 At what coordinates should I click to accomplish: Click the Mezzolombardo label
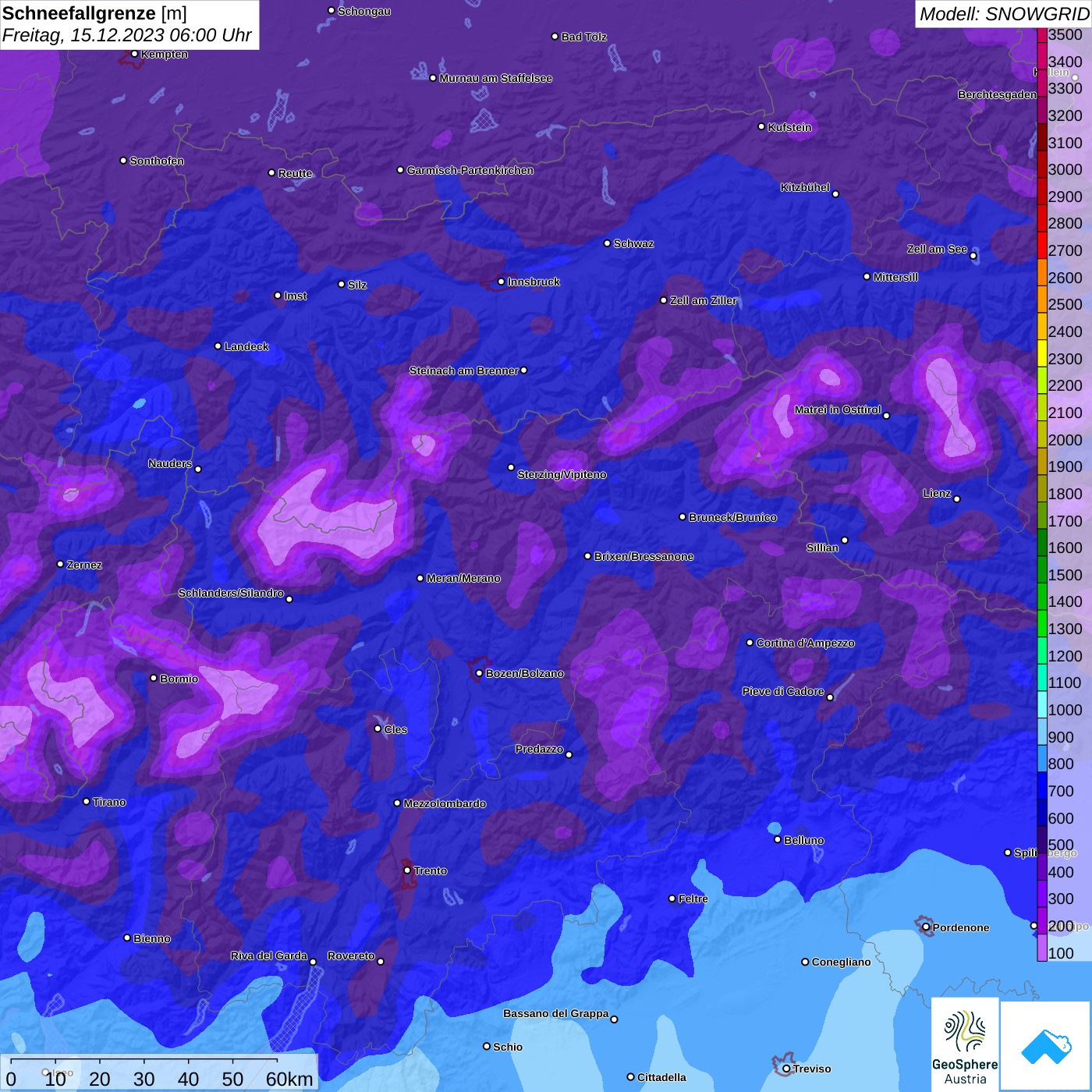click(445, 803)
